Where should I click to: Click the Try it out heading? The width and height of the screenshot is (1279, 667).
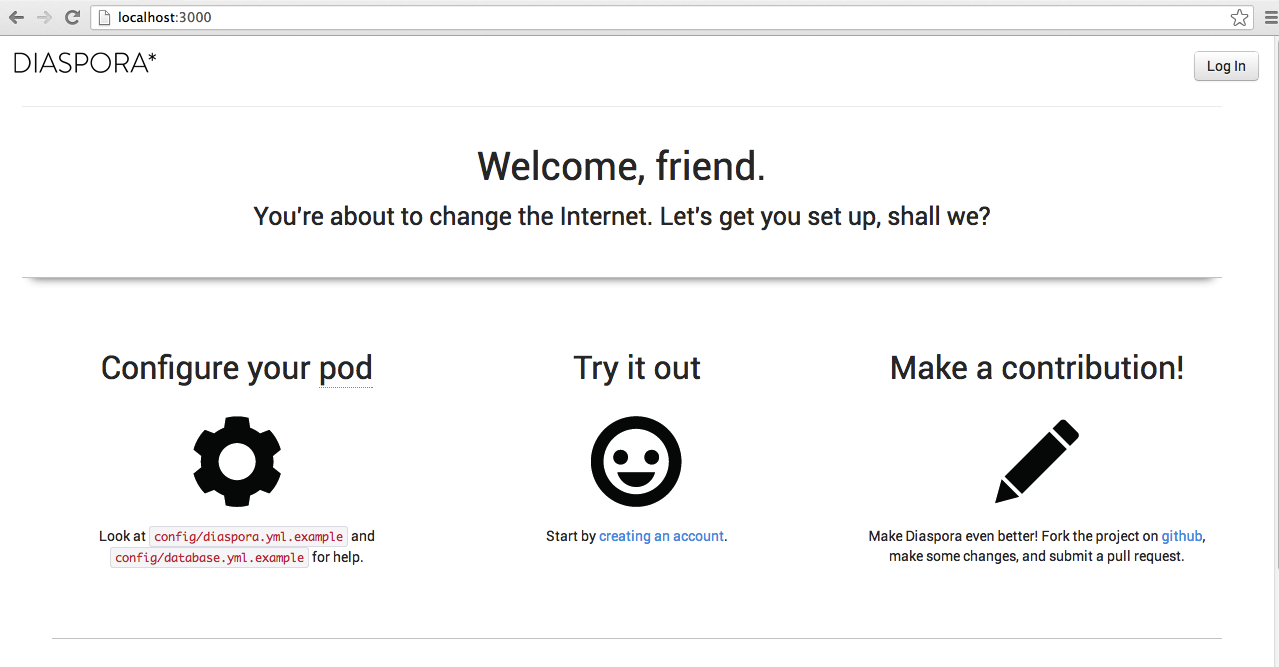(637, 368)
